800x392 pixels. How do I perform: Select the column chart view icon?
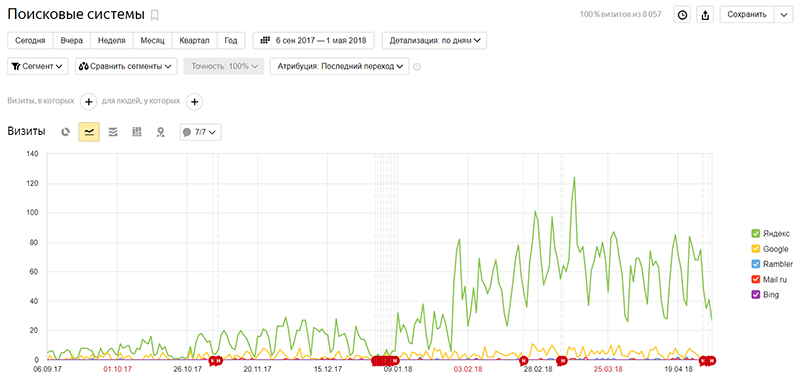click(137, 132)
